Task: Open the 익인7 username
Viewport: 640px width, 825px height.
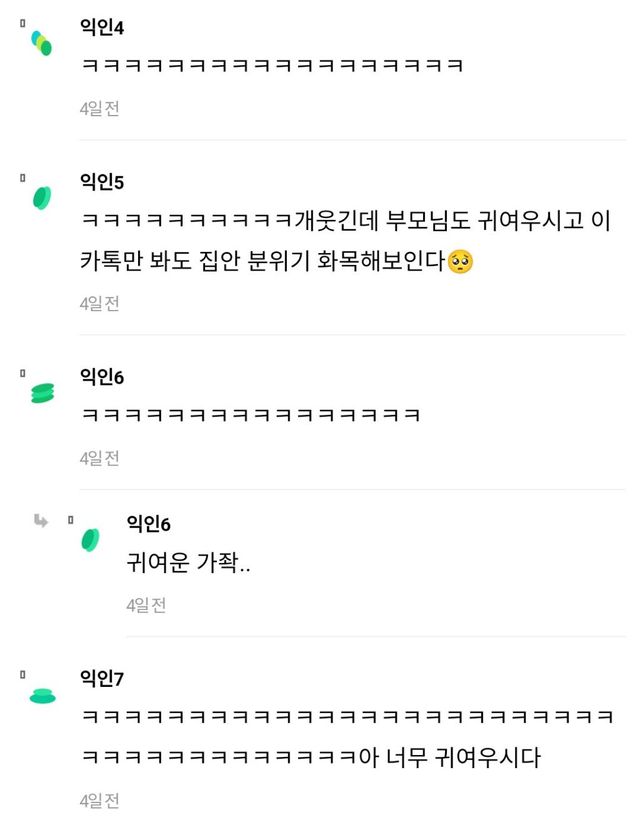Action: [x=102, y=679]
